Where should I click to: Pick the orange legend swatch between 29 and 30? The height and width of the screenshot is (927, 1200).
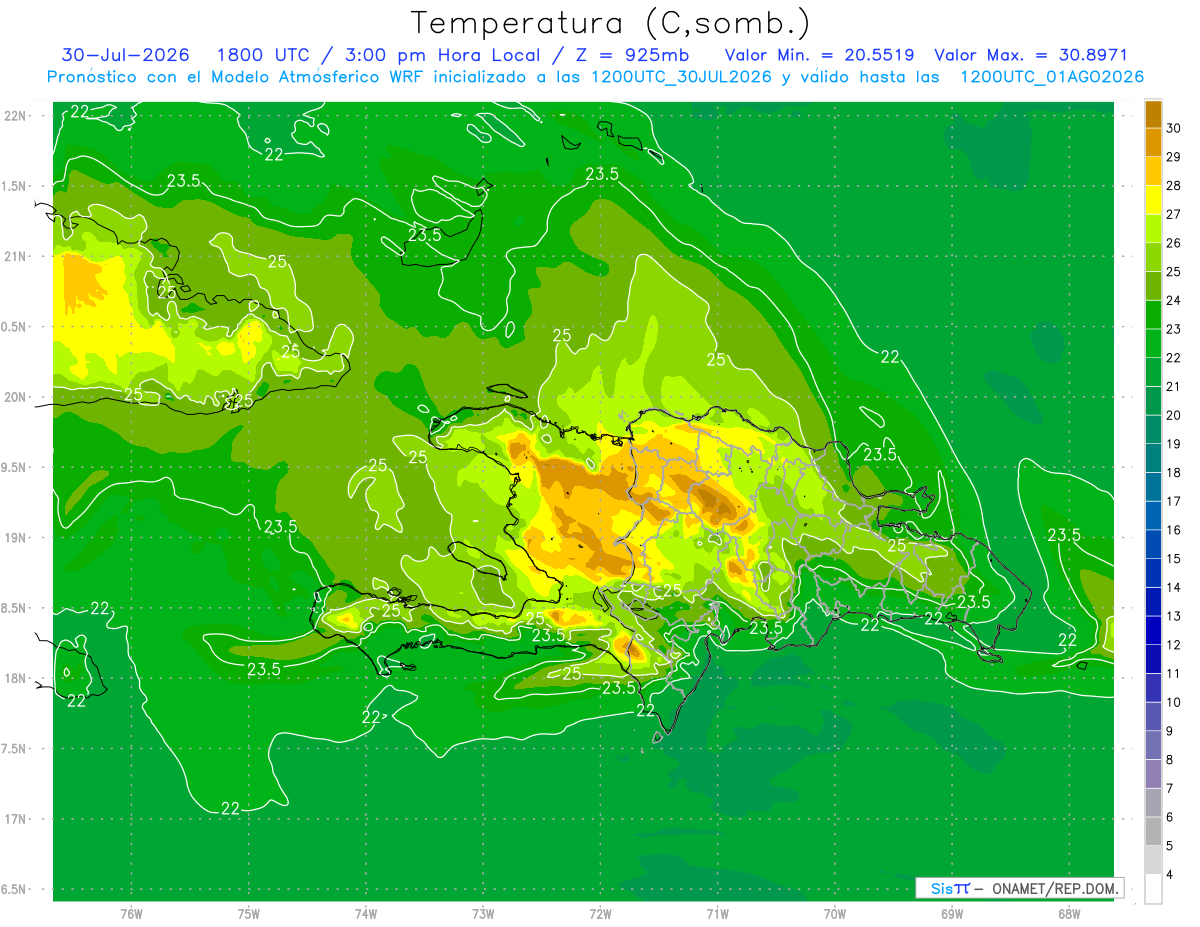coord(1153,142)
